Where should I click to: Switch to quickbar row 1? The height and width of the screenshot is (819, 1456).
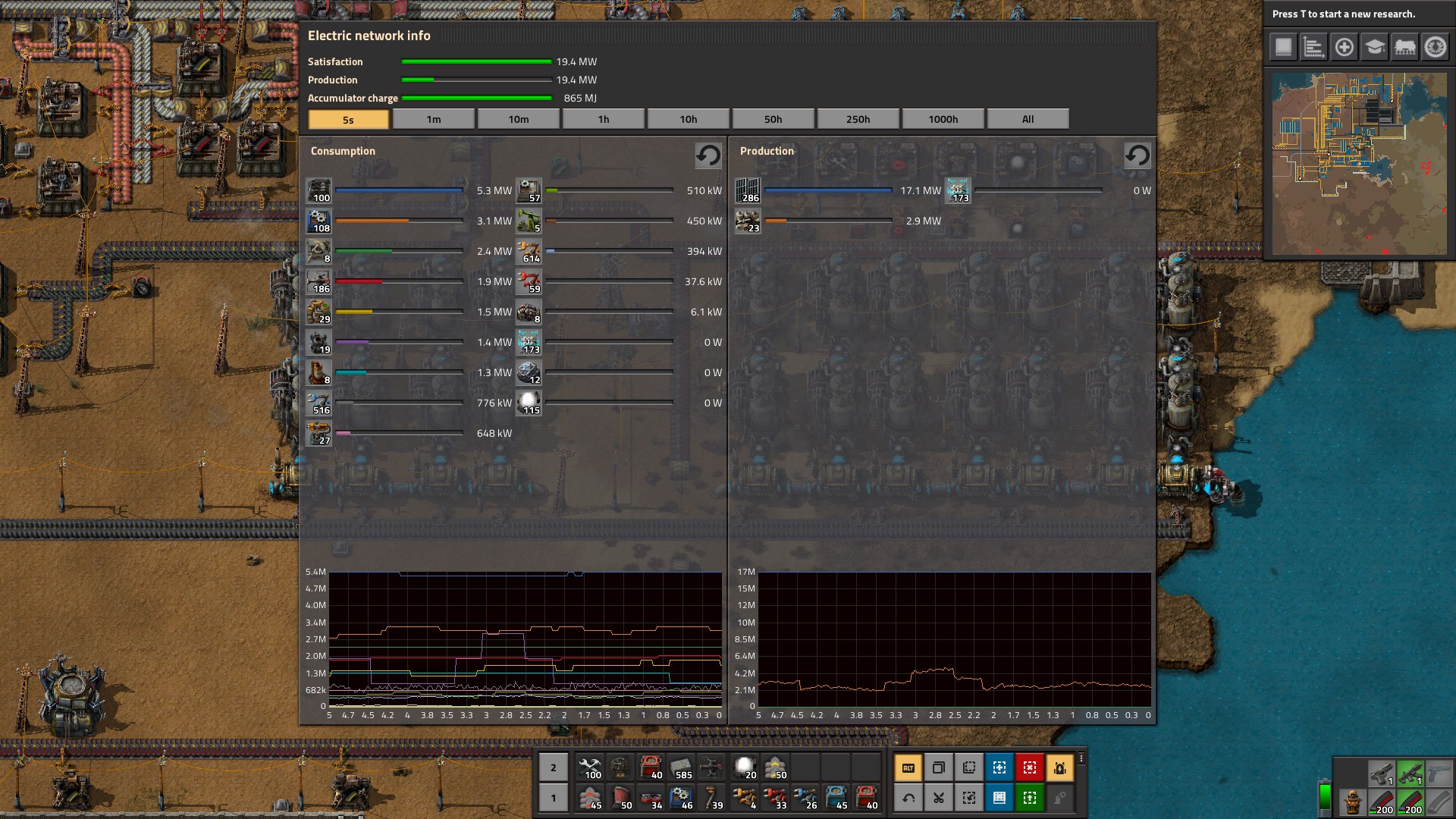click(554, 798)
